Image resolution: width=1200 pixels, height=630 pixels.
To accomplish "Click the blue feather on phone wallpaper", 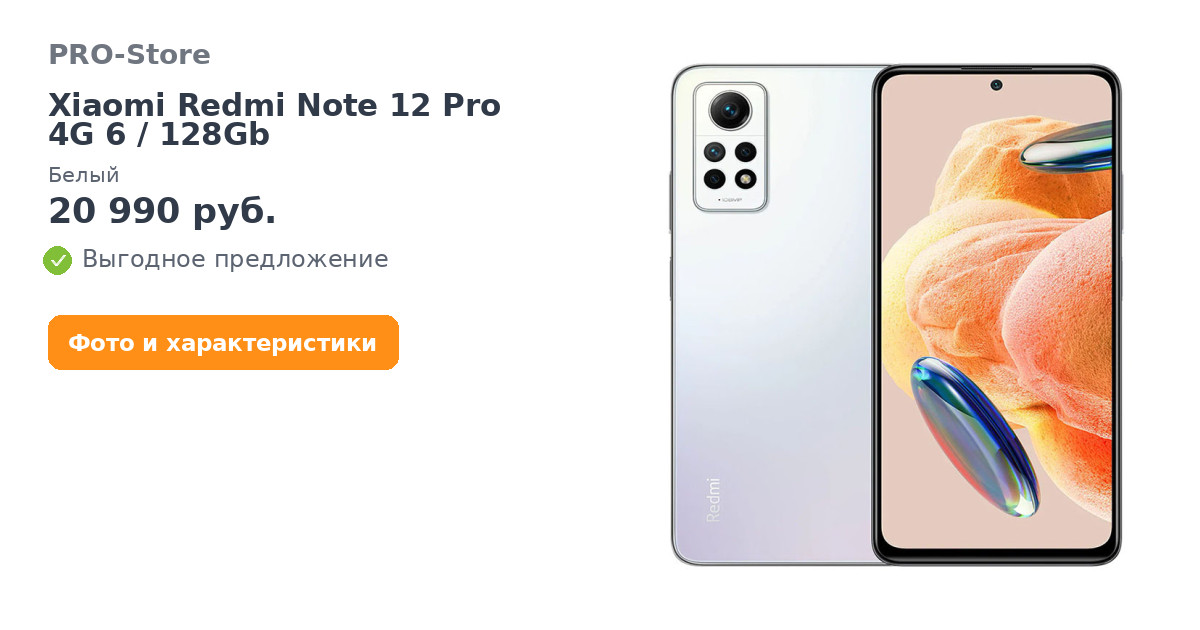I will 972,434.
